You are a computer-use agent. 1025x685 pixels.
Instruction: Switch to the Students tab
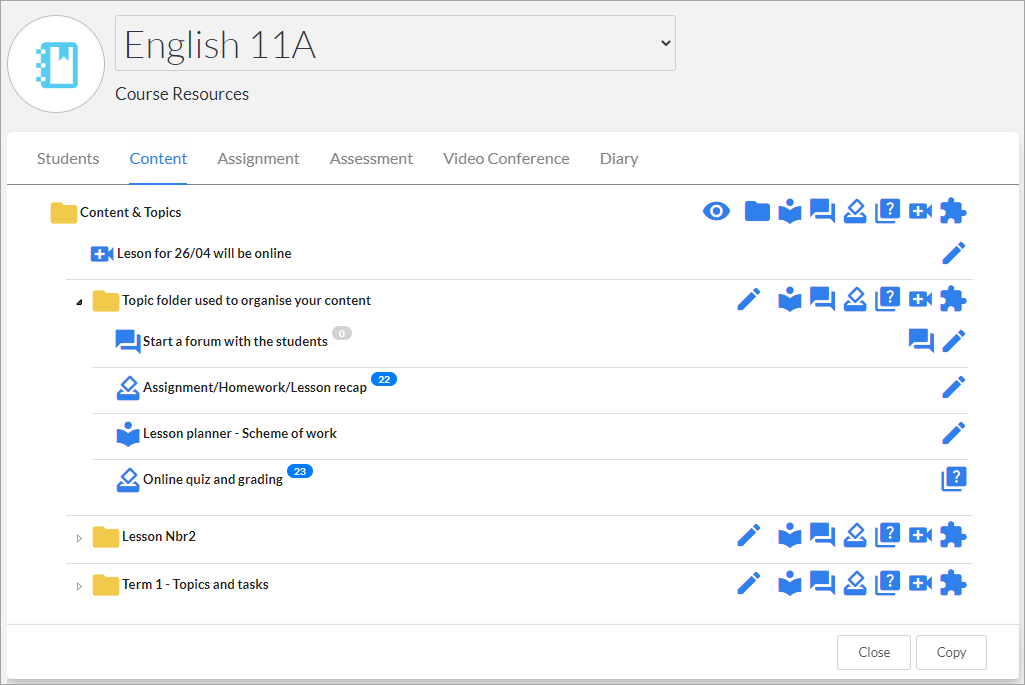68,159
